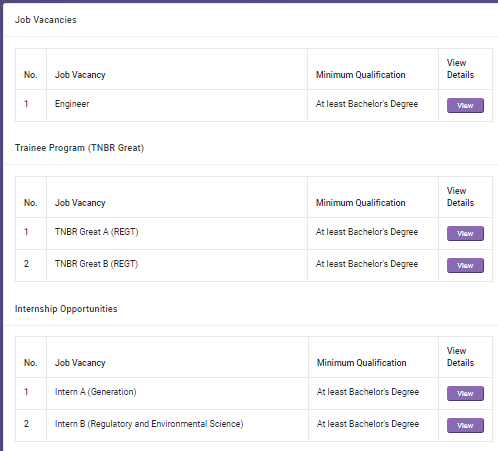Select the TNBR Great A (REGT) entry
The width and height of the screenshot is (498, 451).
pyautogui.click(x=96, y=232)
